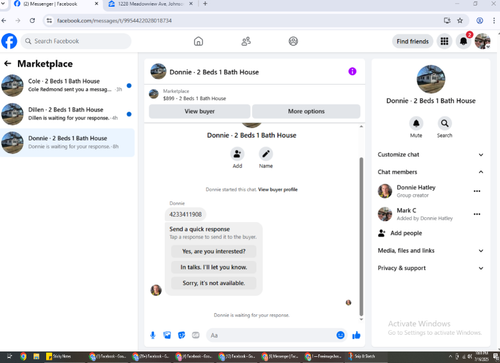Click the More options button
Image resolution: width=500 pixels, height=363 pixels.
[306, 111]
